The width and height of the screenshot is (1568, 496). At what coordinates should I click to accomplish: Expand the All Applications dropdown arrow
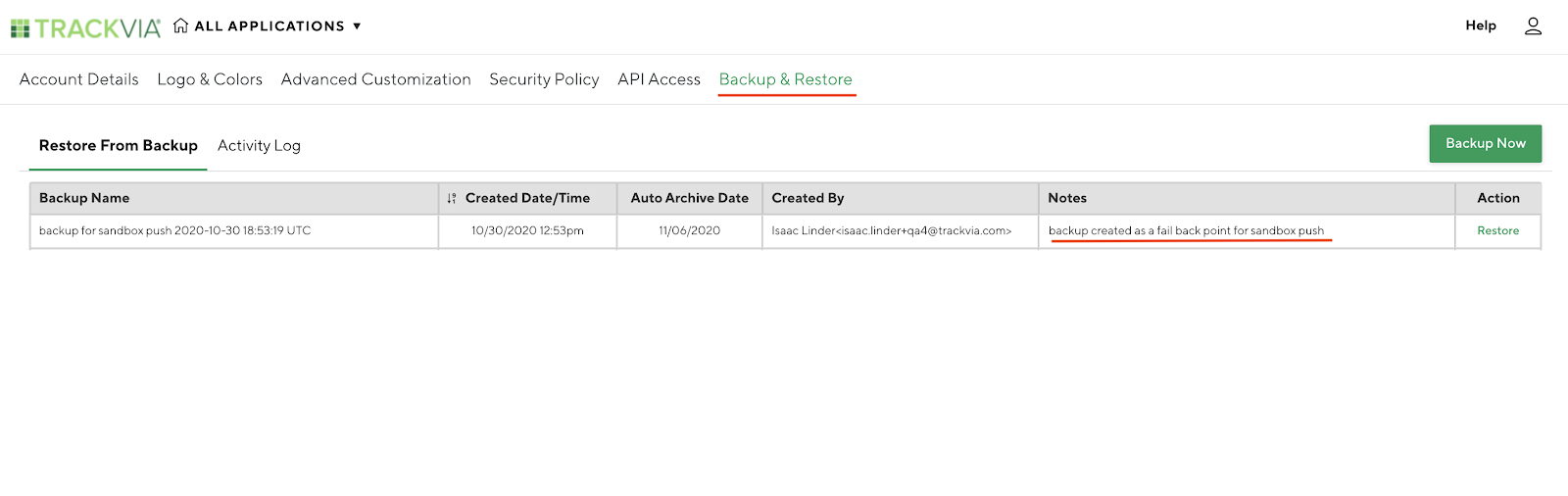tap(357, 26)
